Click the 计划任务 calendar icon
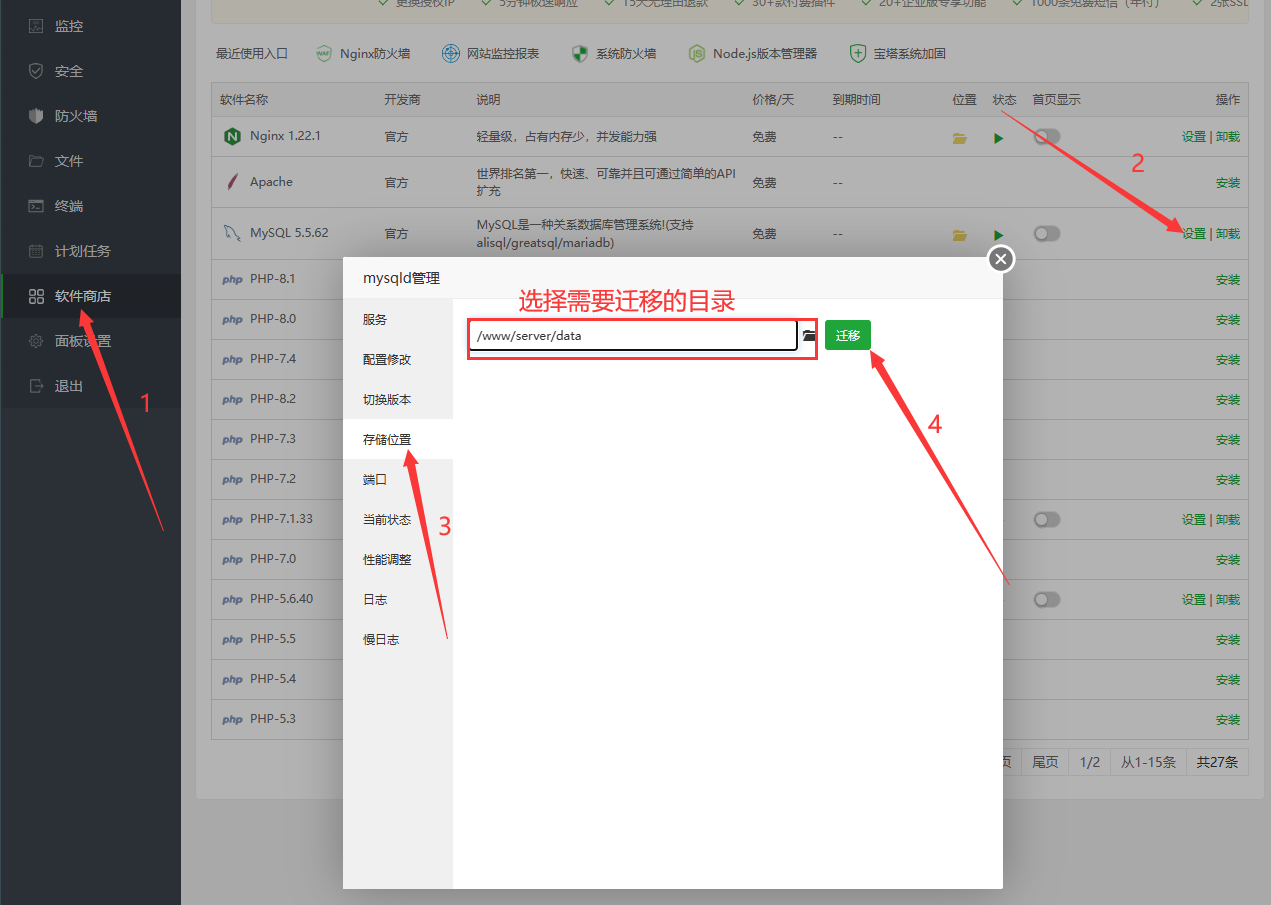Viewport: 1271px width, 905px height. pos(36,251)
